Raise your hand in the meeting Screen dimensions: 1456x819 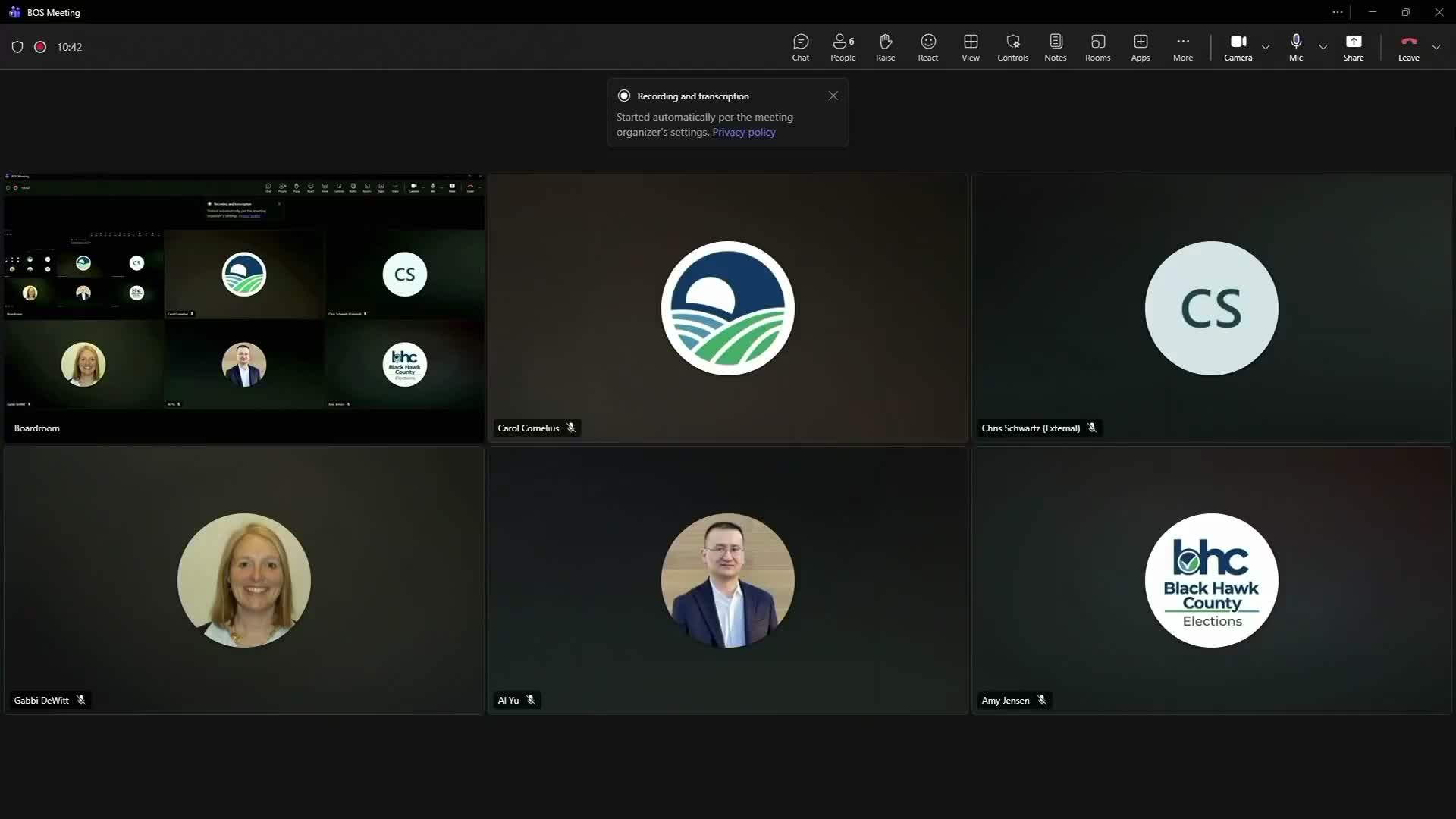(x=885, y=47)
